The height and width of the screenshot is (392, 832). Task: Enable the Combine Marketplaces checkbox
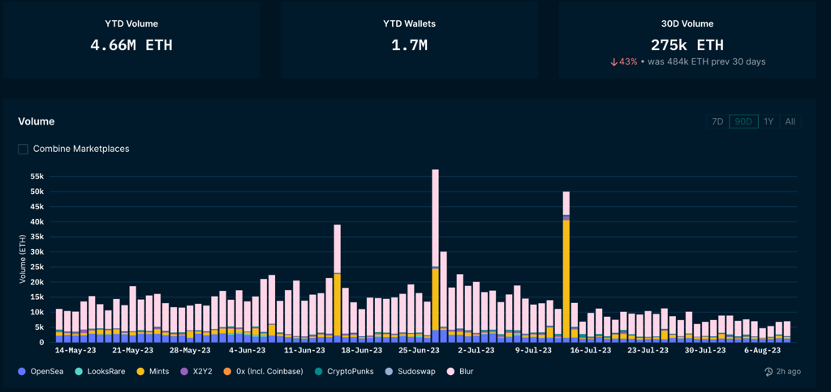(x=23, y=149)
